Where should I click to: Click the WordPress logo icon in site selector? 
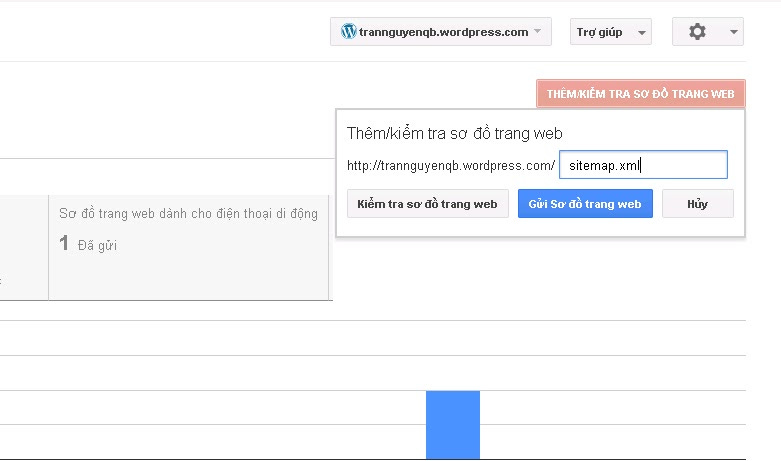coord(348,31)
